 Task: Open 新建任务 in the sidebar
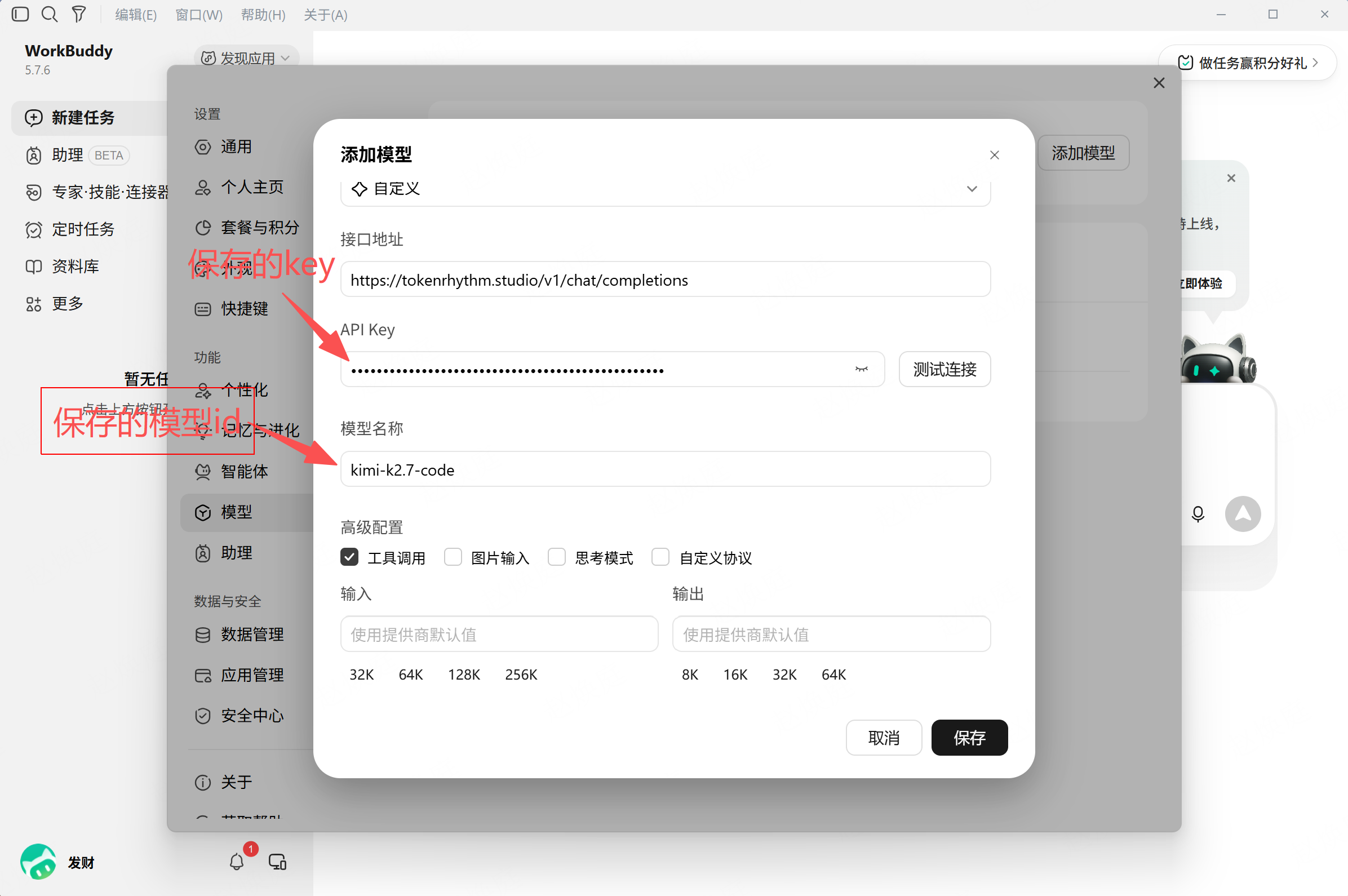tap(88, 118)
